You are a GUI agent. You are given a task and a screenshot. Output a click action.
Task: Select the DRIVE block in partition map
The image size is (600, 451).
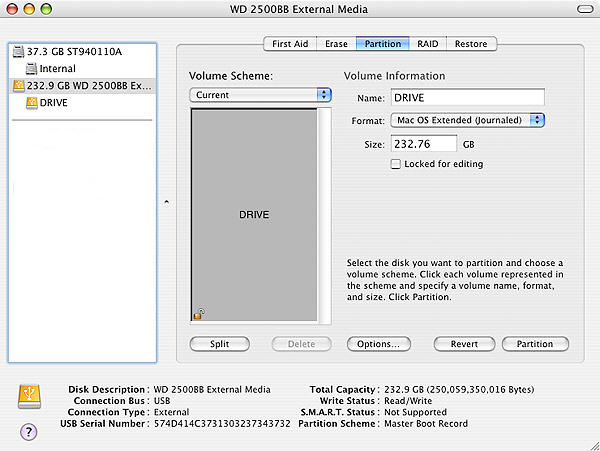254,215
